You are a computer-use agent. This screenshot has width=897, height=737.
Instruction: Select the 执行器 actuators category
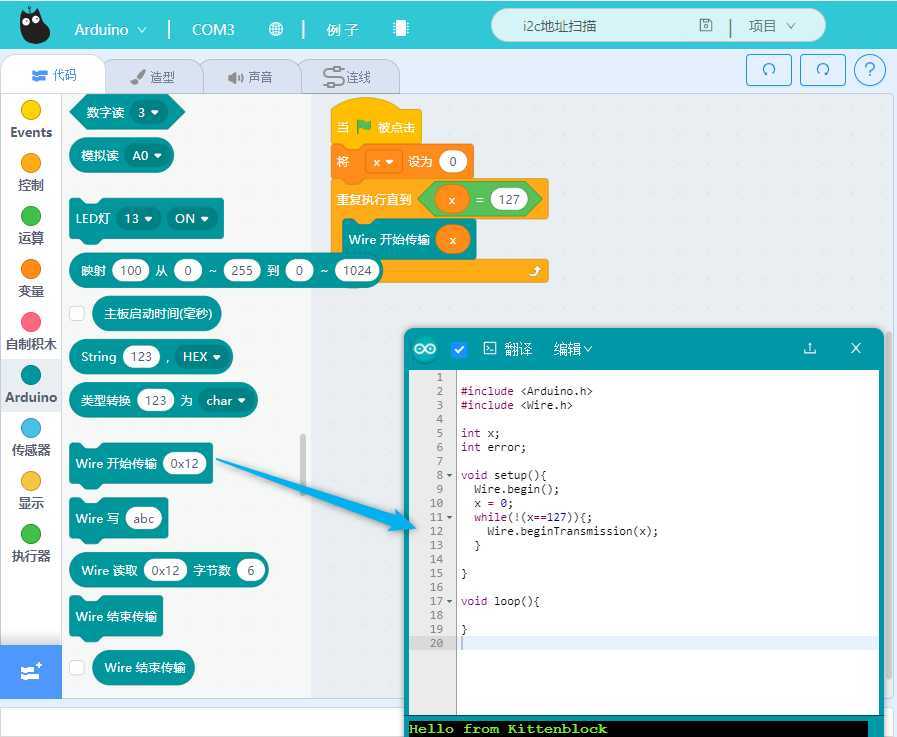point(31,543)
